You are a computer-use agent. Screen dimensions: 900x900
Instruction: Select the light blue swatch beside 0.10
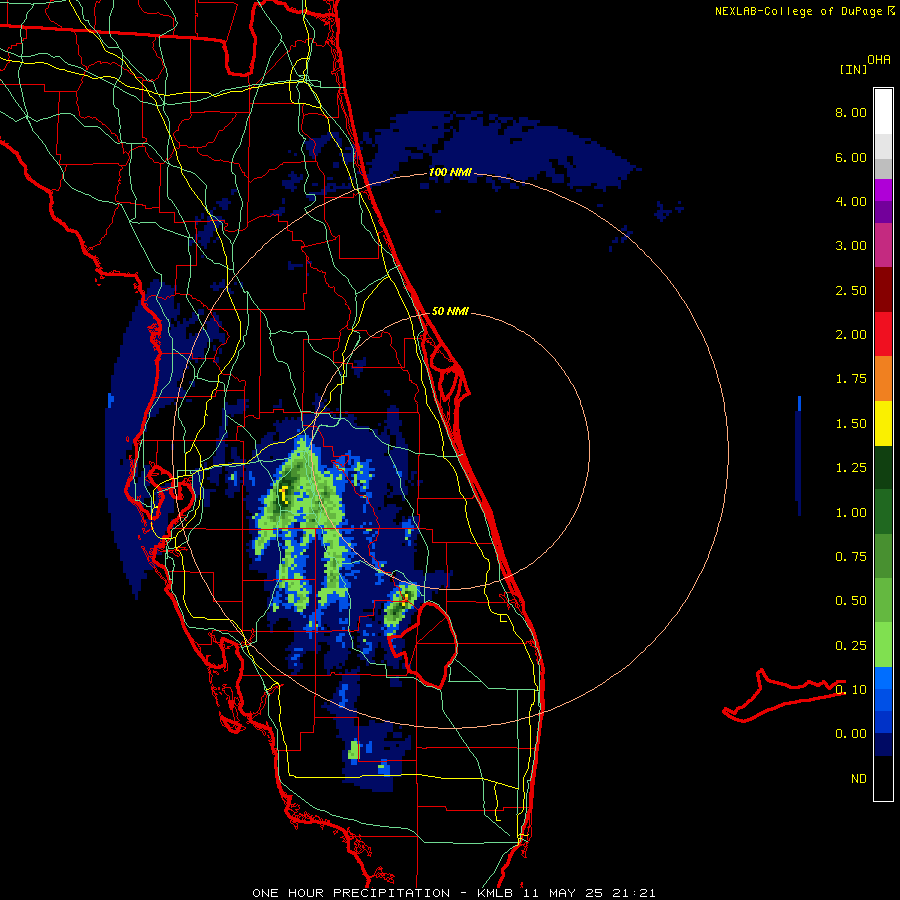pyautogui.click(x=883, y=678)
